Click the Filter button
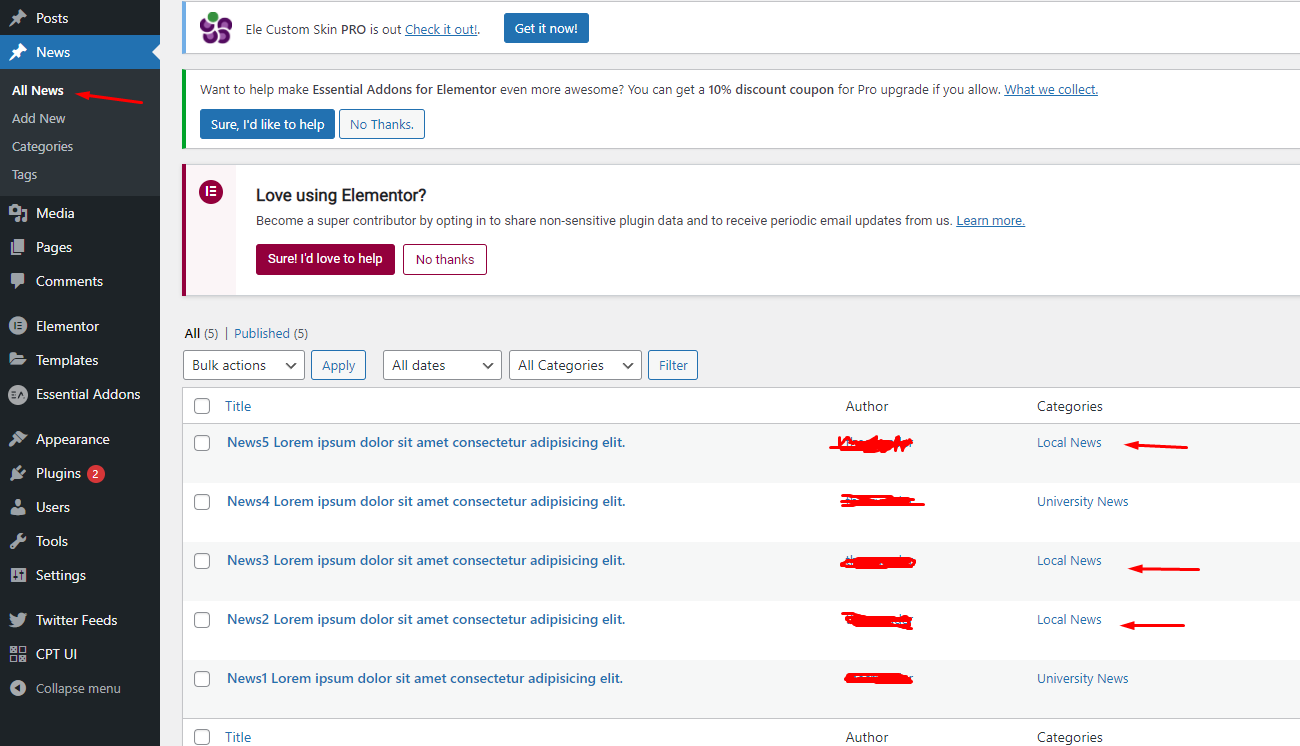The height and width of the screenshot is (746, 1300). tap(673, 365)
